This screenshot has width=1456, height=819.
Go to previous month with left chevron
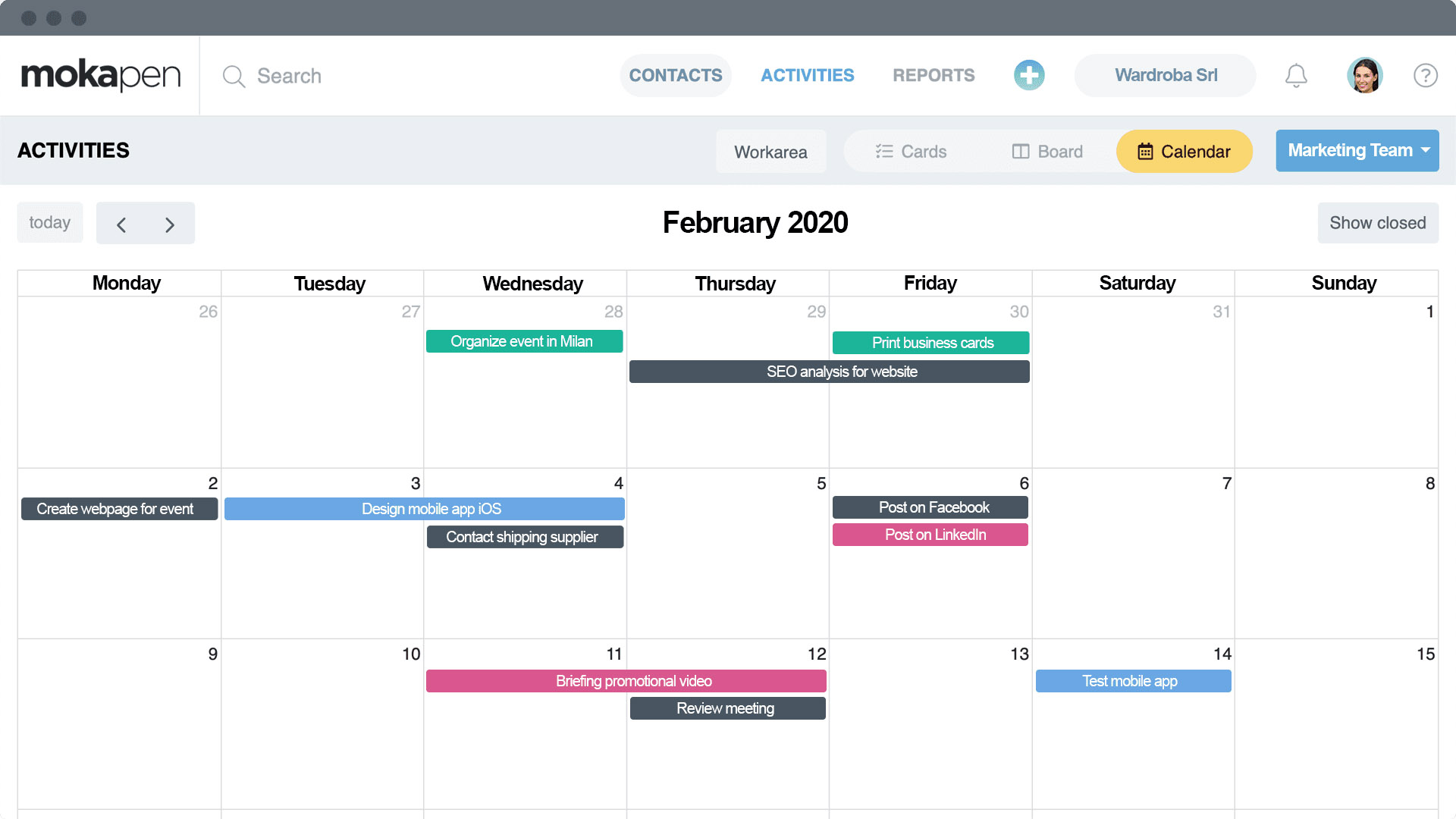pos(121,223)
